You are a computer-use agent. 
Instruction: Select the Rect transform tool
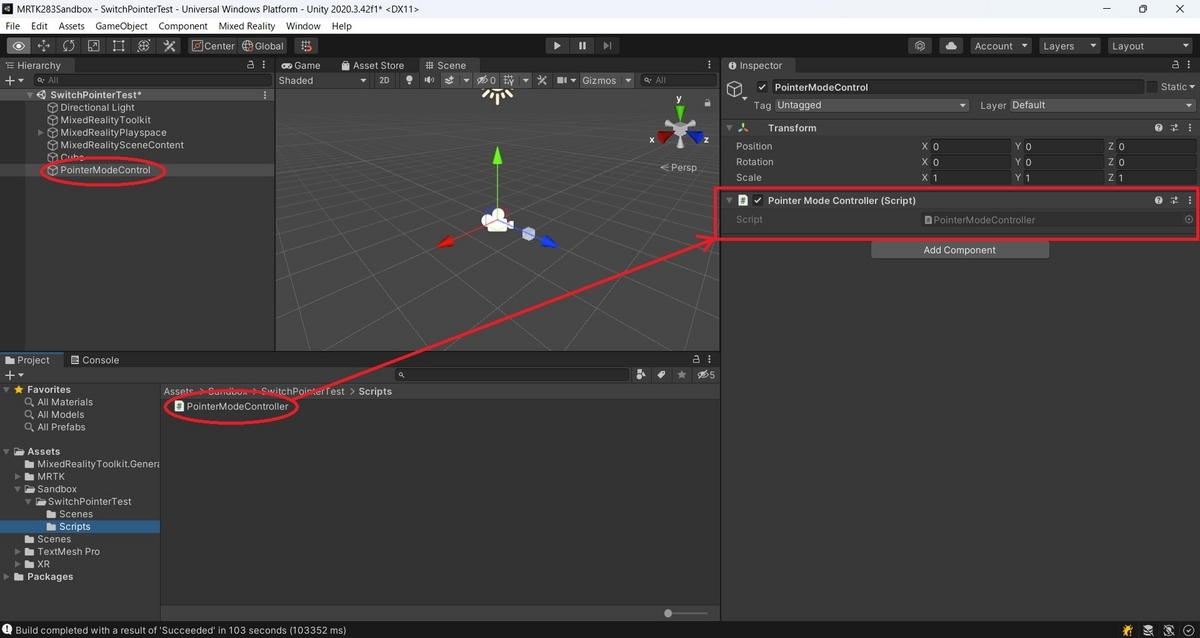click(x=119, y=46)
